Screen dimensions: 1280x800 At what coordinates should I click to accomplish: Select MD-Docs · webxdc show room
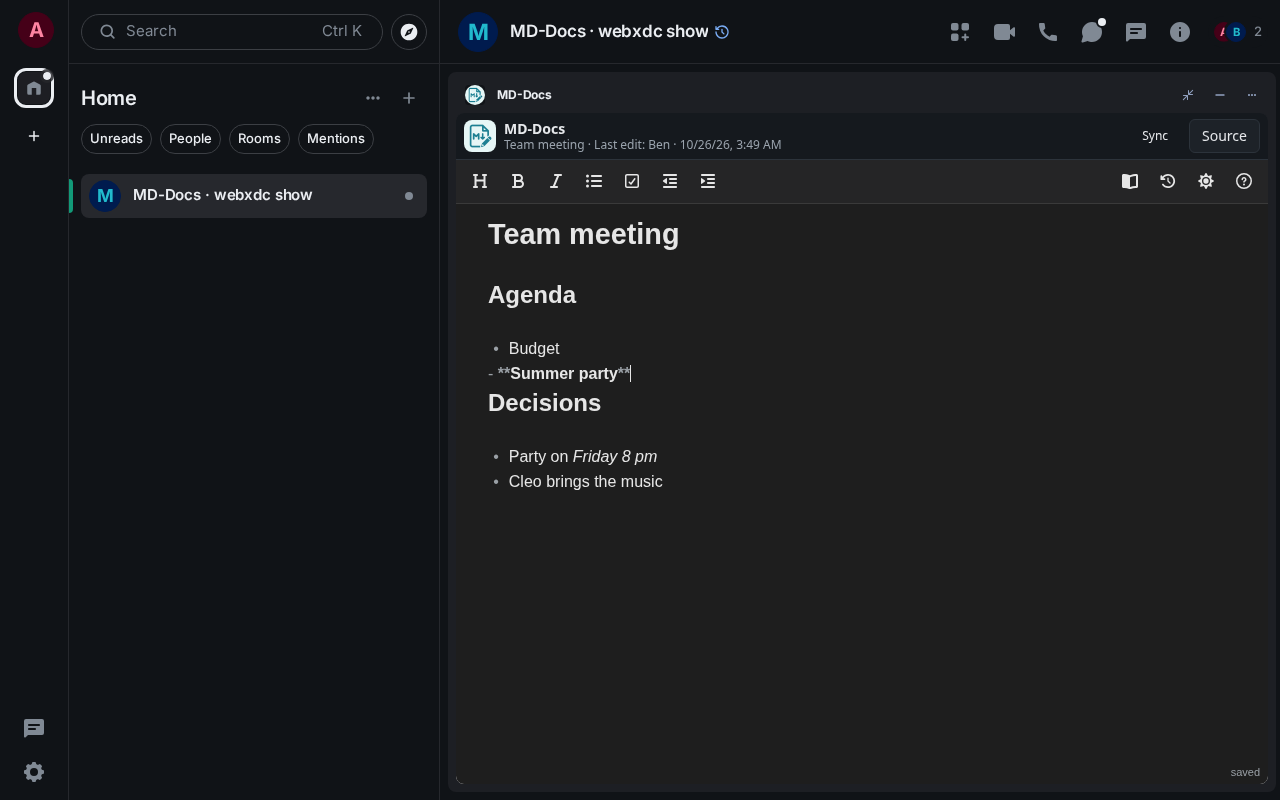point(254,196)
